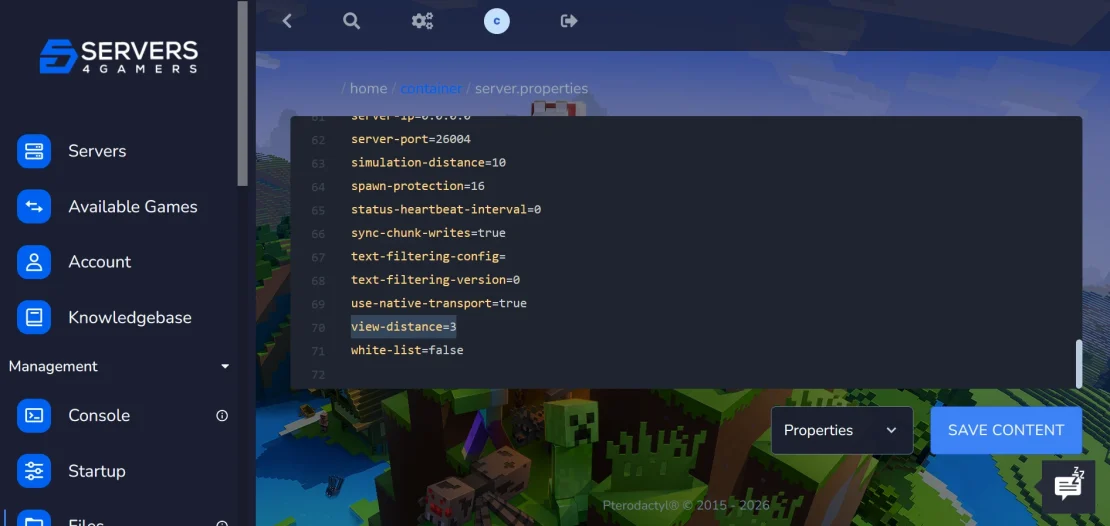1110x526 pixels.
Task: Open Knowledgebase in the sidebar
Action: point(130,317)
